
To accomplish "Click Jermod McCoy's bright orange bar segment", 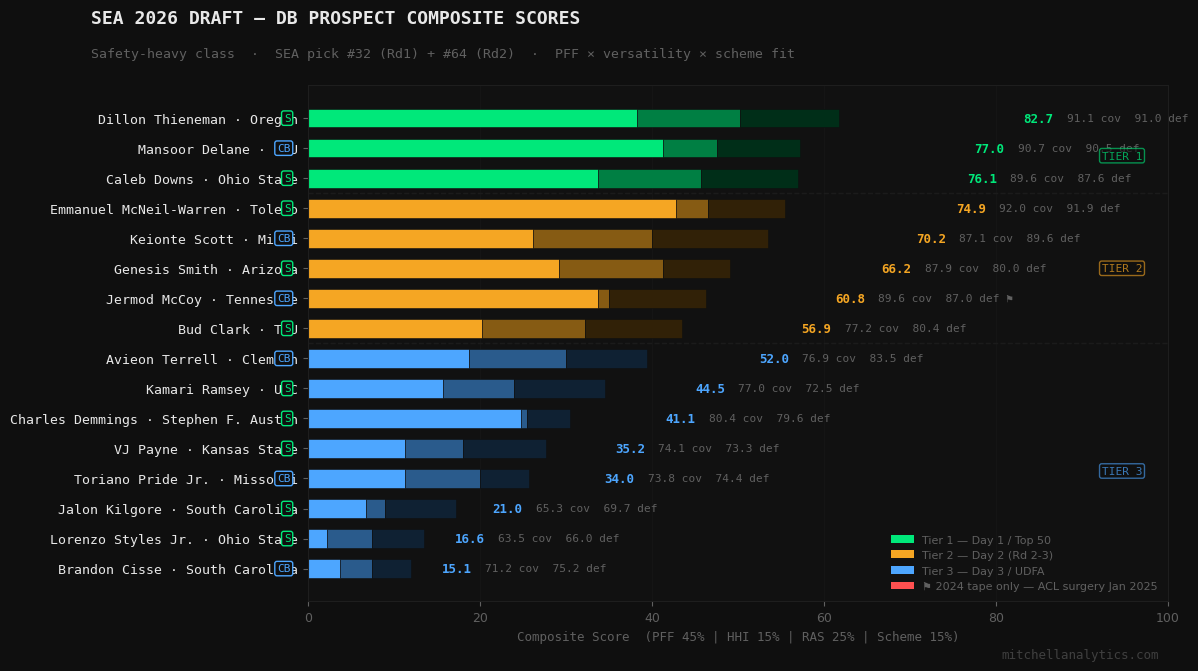I will 453,299.
